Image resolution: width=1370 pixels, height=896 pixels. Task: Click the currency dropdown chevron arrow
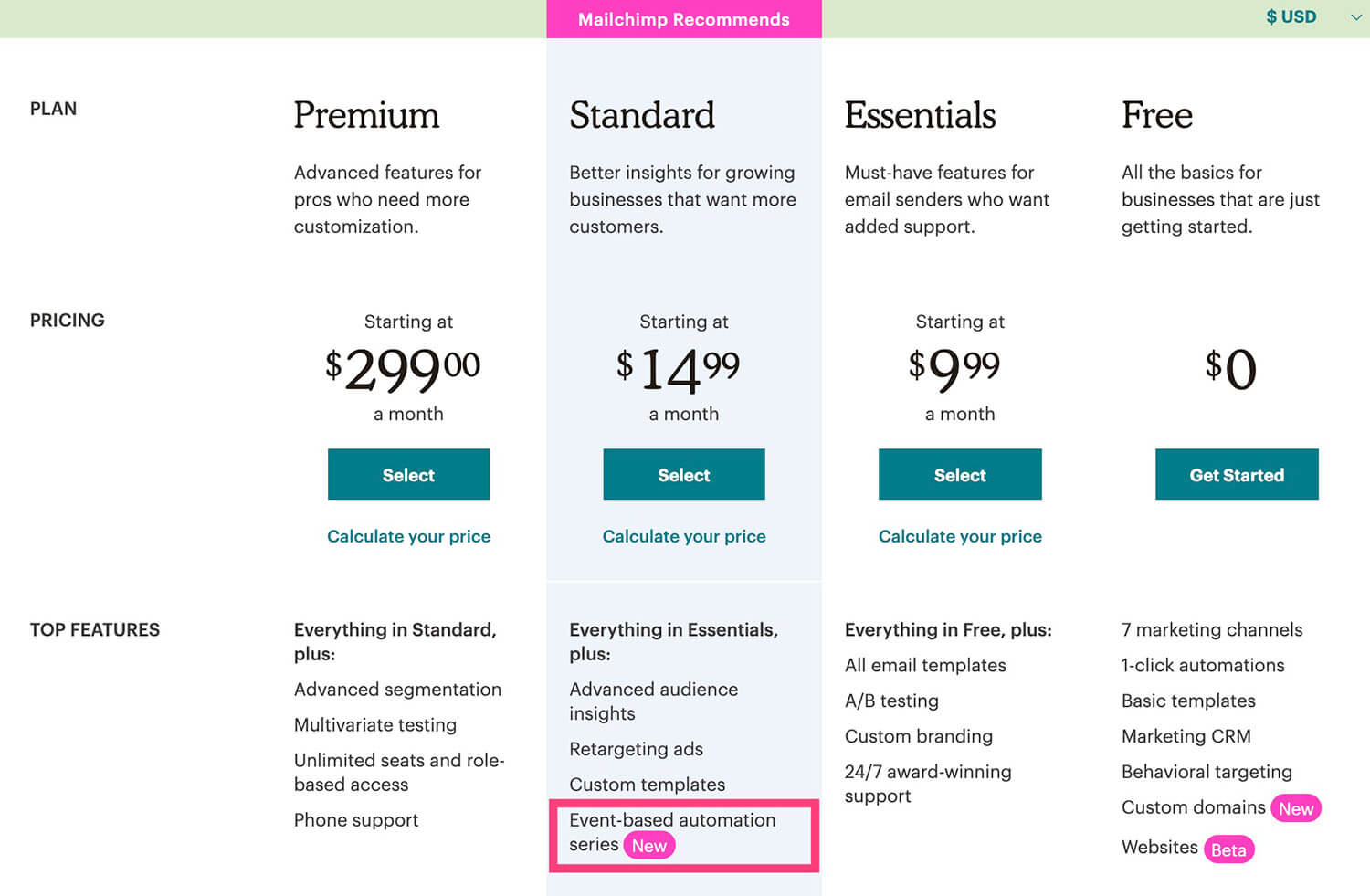point(1355,17)
